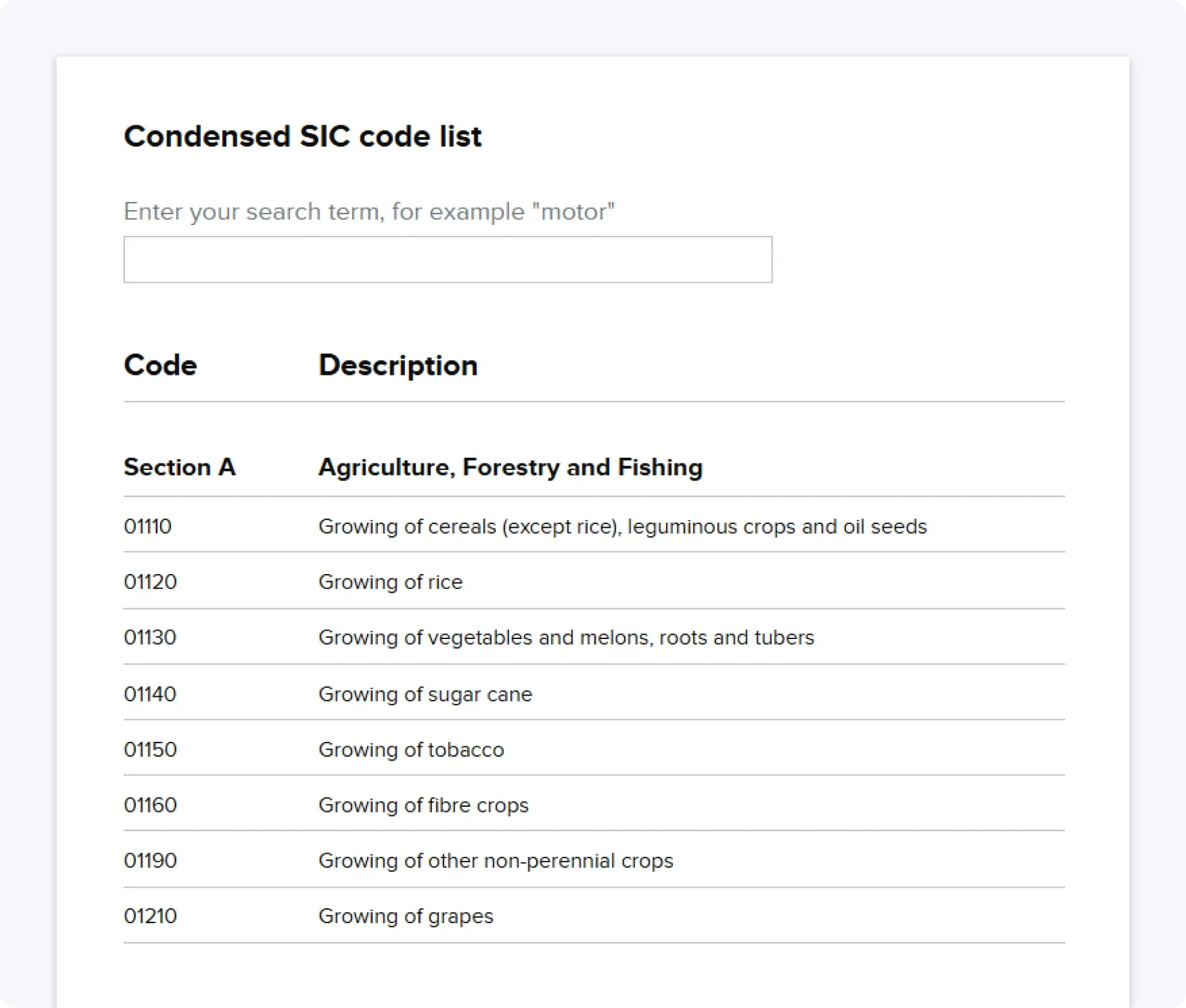Click the Description column header
1186x1008 pixels.
point(398,365)
